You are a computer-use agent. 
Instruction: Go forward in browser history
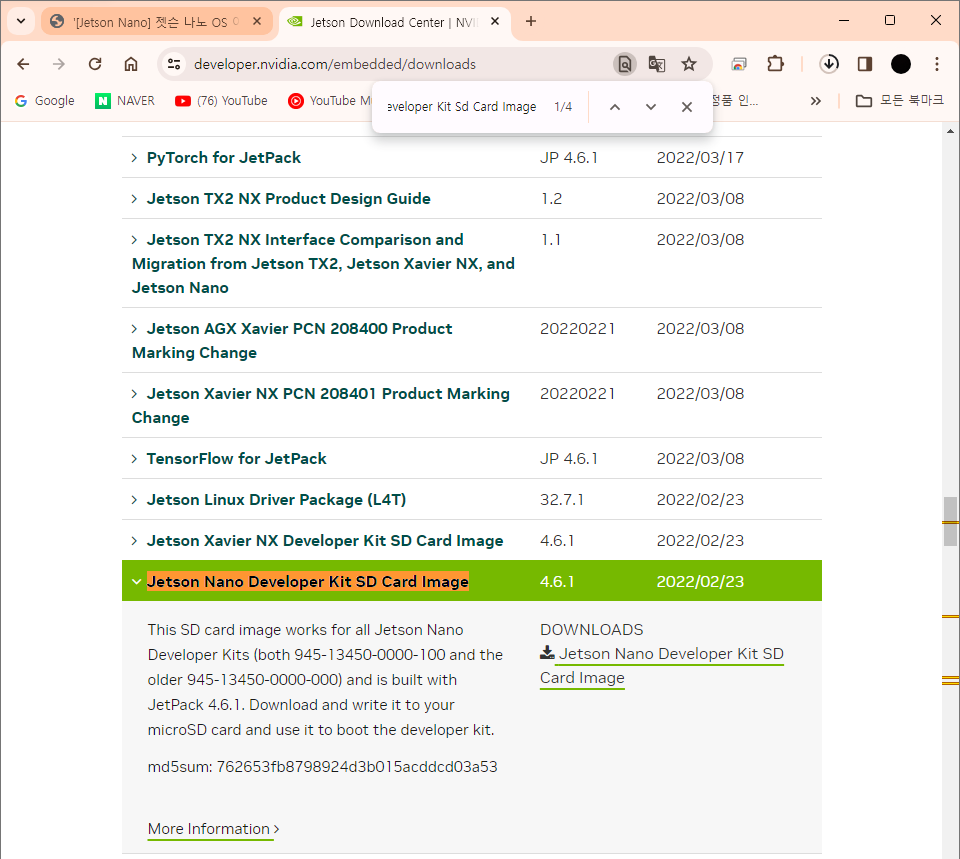(x=59, y=64)
